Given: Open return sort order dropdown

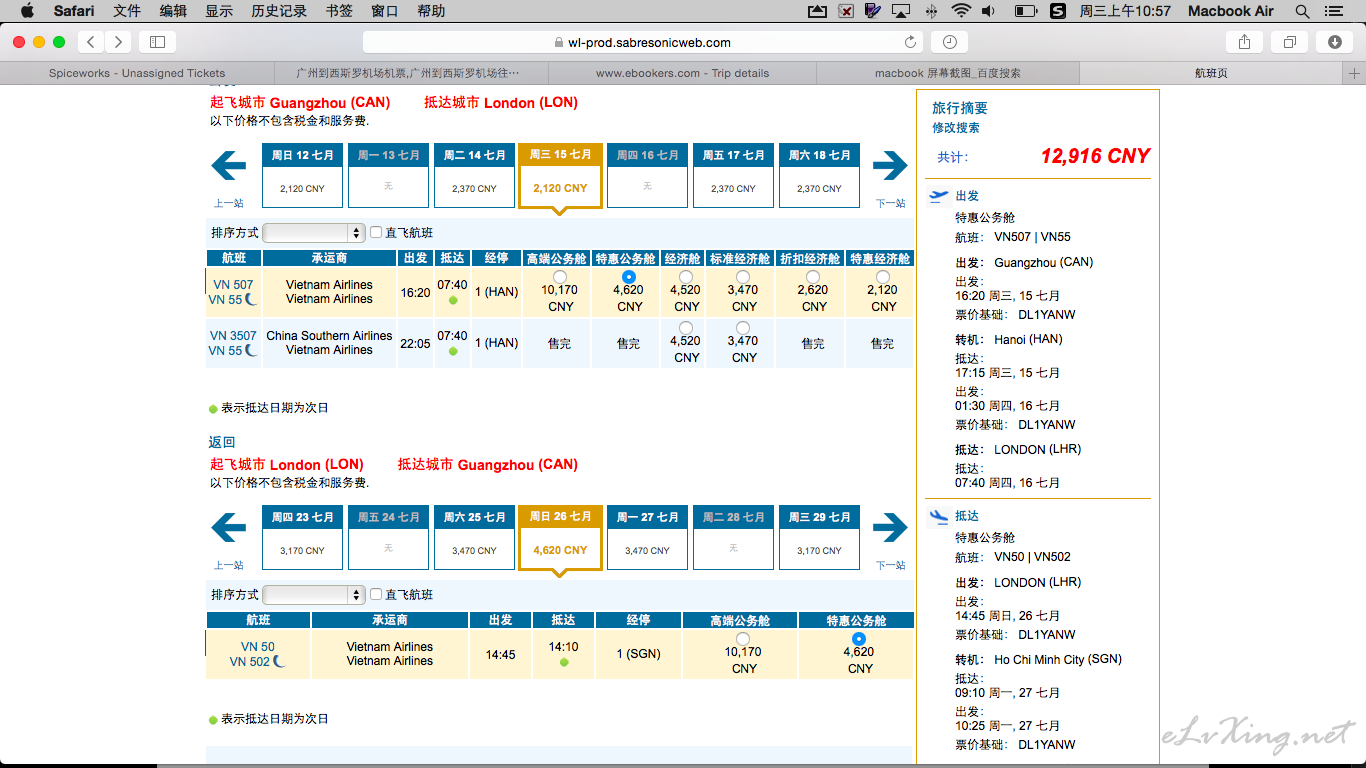Looking at the screenshot, I should click(313, 594).
